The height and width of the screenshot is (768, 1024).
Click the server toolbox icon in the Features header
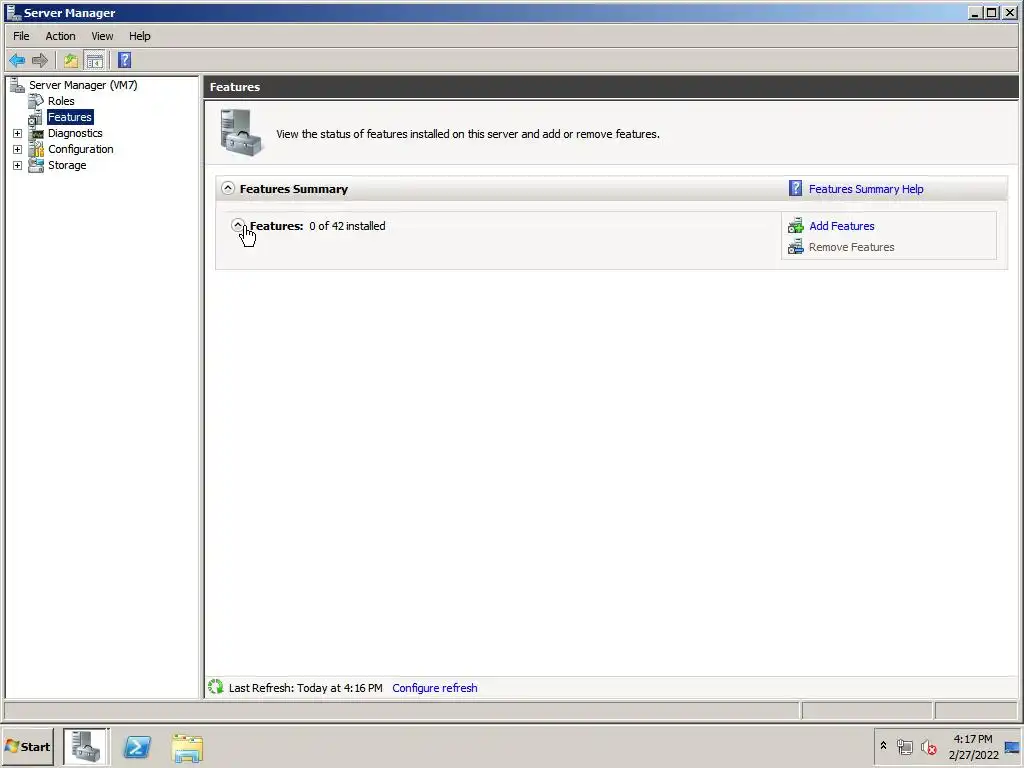pos(240,133)
